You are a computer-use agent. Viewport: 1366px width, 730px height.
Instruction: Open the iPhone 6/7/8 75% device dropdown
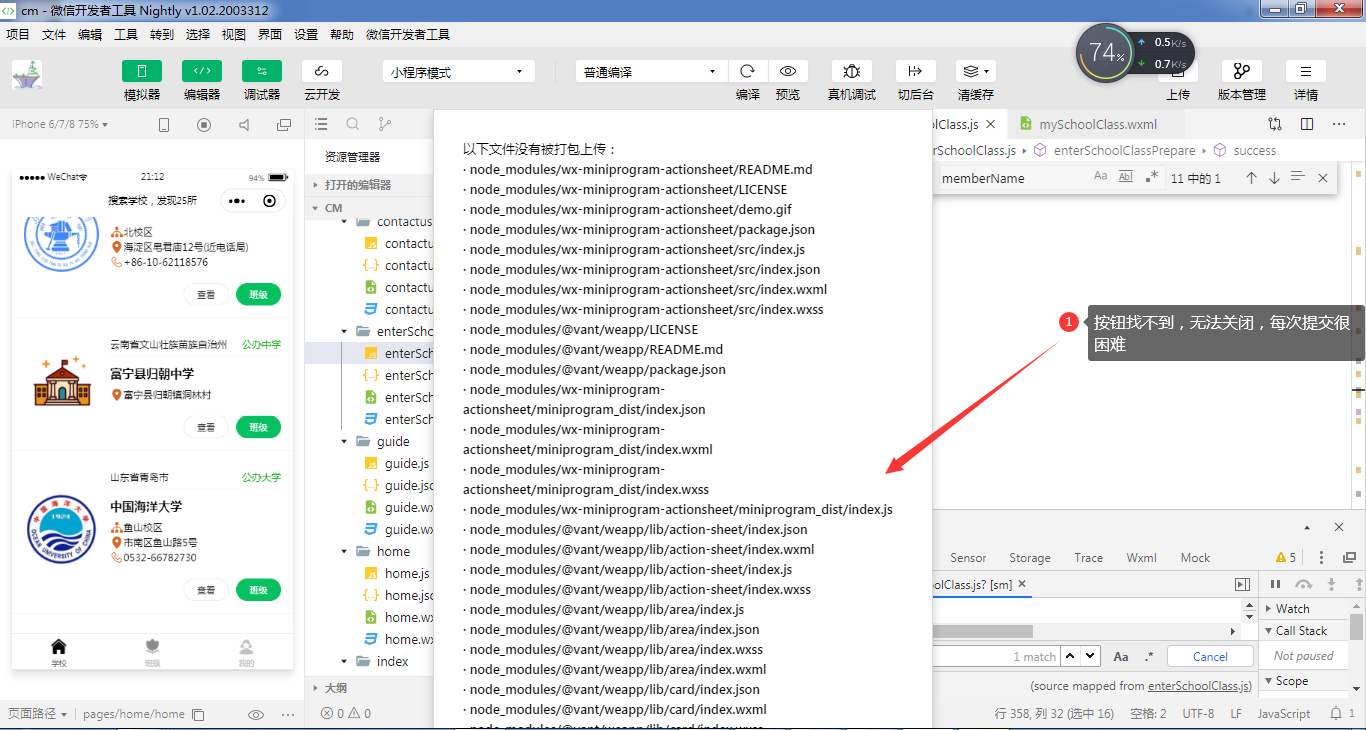click(x=60, y=124)
